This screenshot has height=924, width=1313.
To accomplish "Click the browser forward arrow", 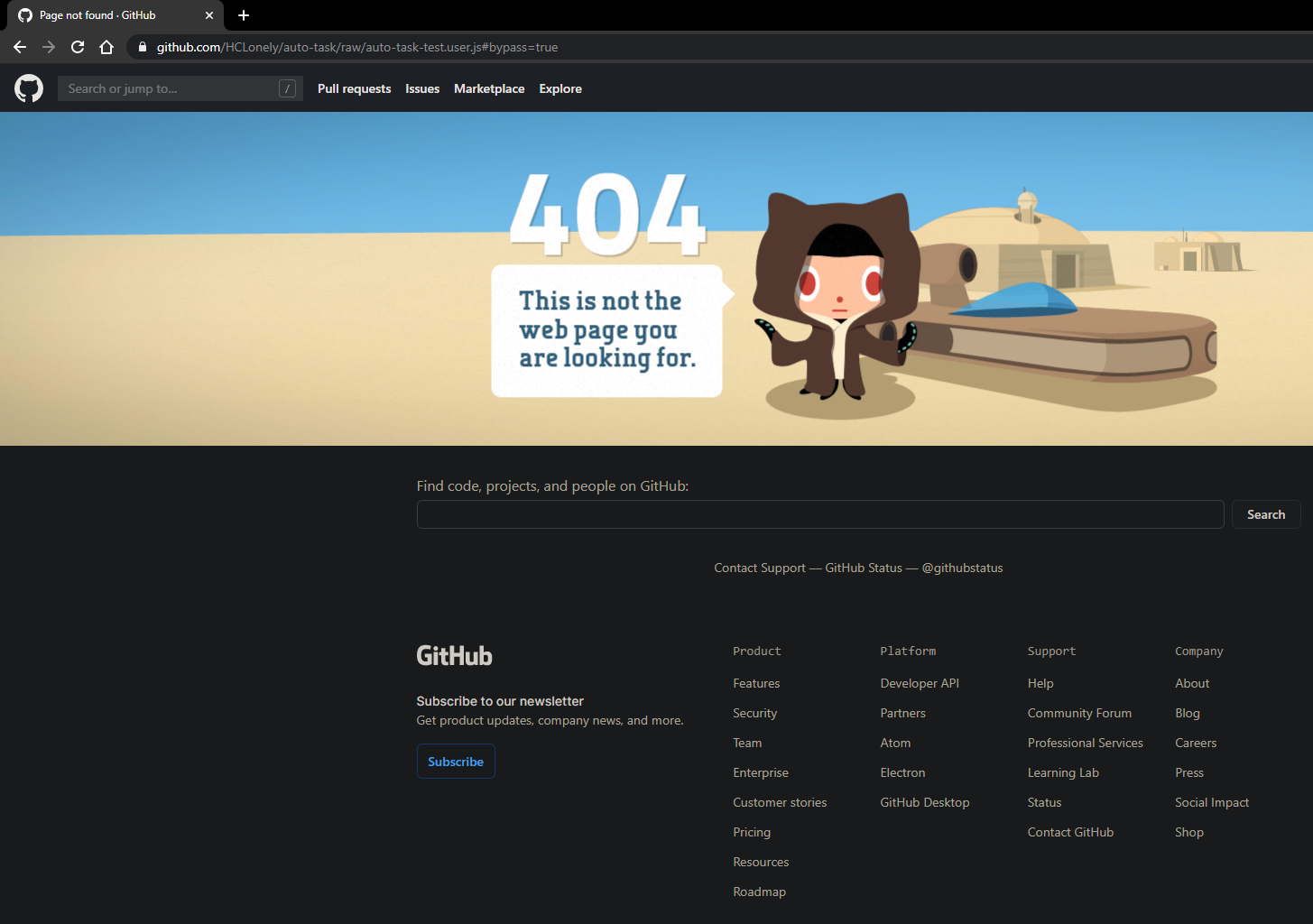I will click(x=48, y=47).
